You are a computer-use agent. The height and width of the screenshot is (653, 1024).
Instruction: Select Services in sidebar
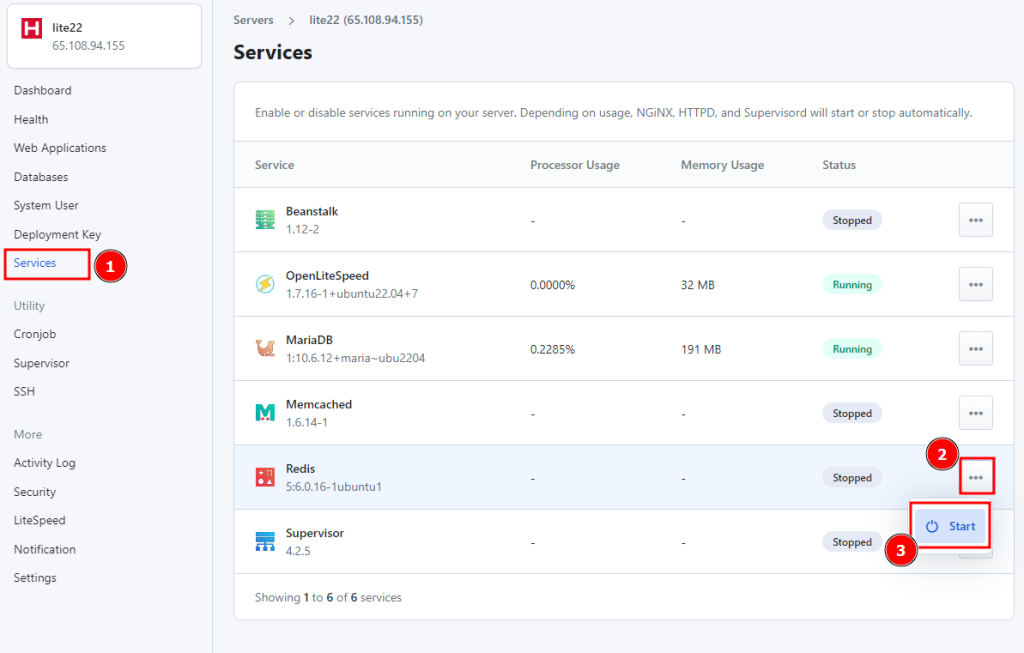pos(35,263)
